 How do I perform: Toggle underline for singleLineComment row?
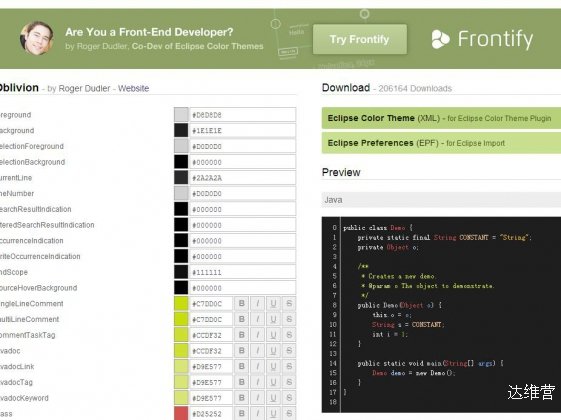pyautogui.click(x=273, y=304)
